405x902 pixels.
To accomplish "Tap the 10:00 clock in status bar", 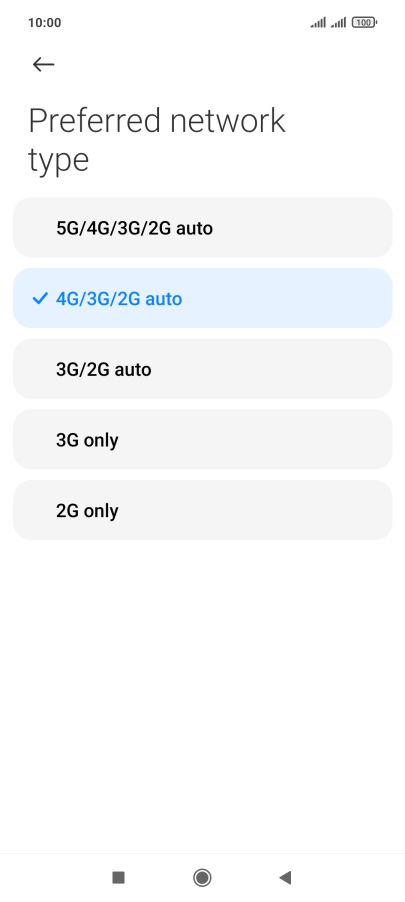I will (x=44, y=23).
